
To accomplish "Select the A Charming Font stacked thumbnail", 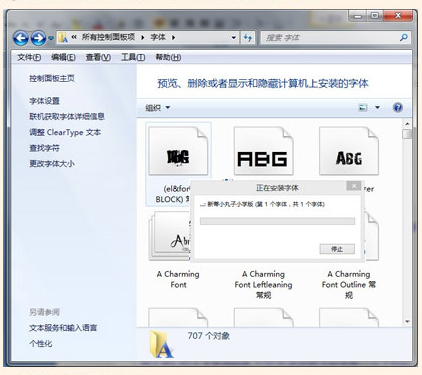I will click(169, 236).
